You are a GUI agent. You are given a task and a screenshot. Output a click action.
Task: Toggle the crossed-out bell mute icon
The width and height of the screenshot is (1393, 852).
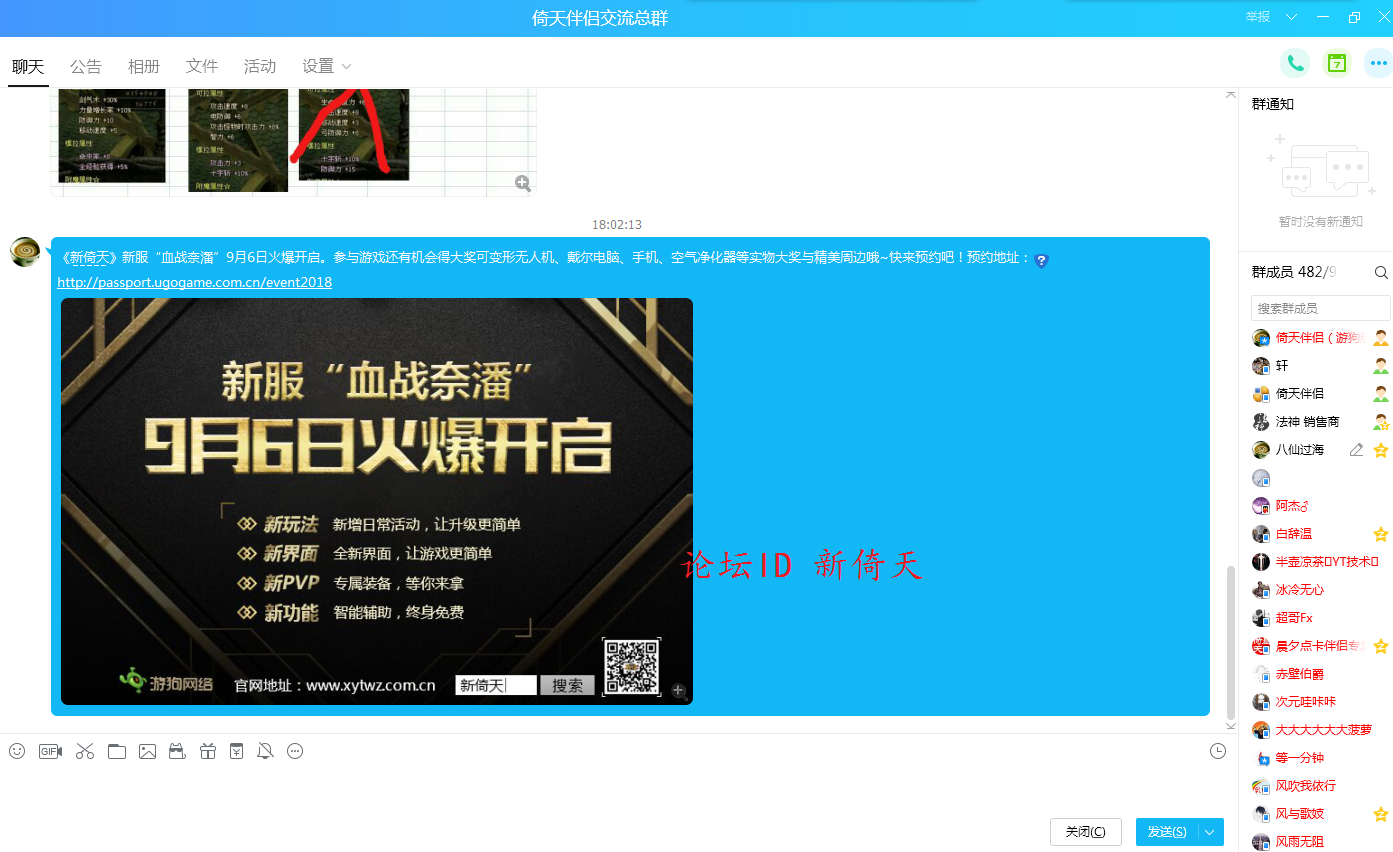[x=265, y=751]
